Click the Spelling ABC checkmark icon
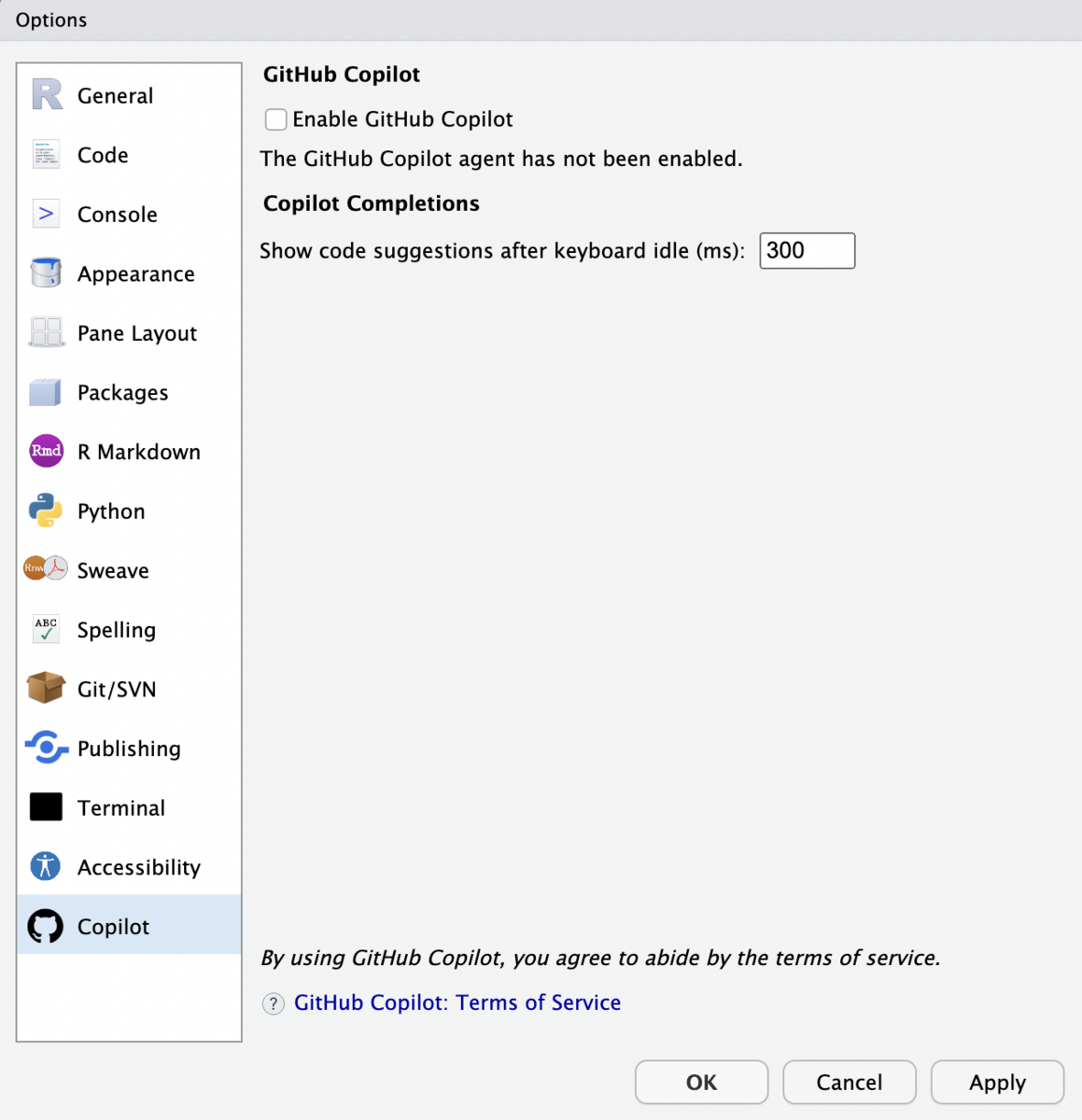The image size is (1082, 1120). pyautogui.click(x=46, y=629)
